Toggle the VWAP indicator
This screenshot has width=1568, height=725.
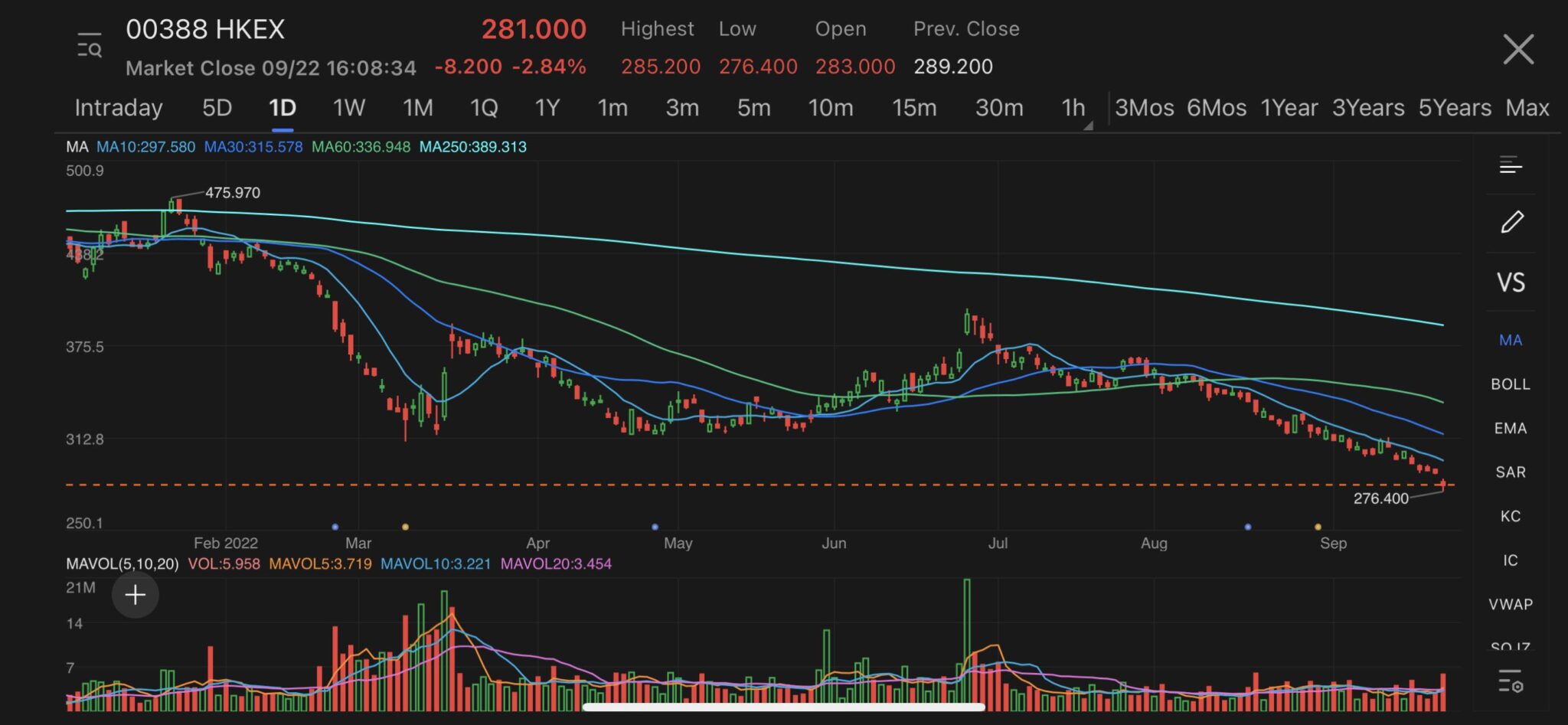(1511, 604)
